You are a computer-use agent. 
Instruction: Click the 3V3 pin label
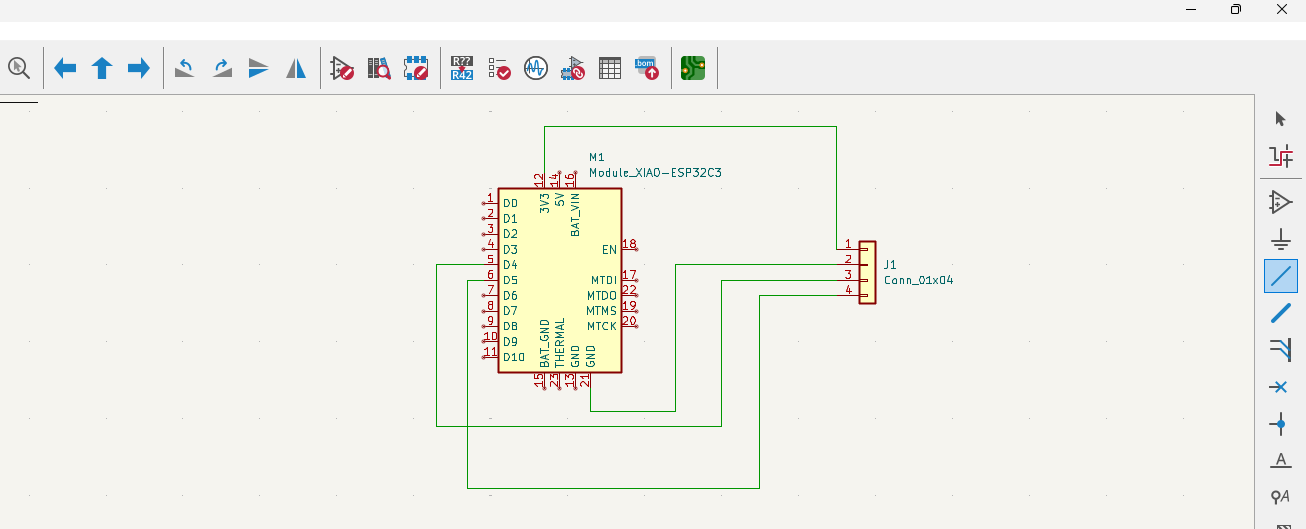tap(544, 203)
